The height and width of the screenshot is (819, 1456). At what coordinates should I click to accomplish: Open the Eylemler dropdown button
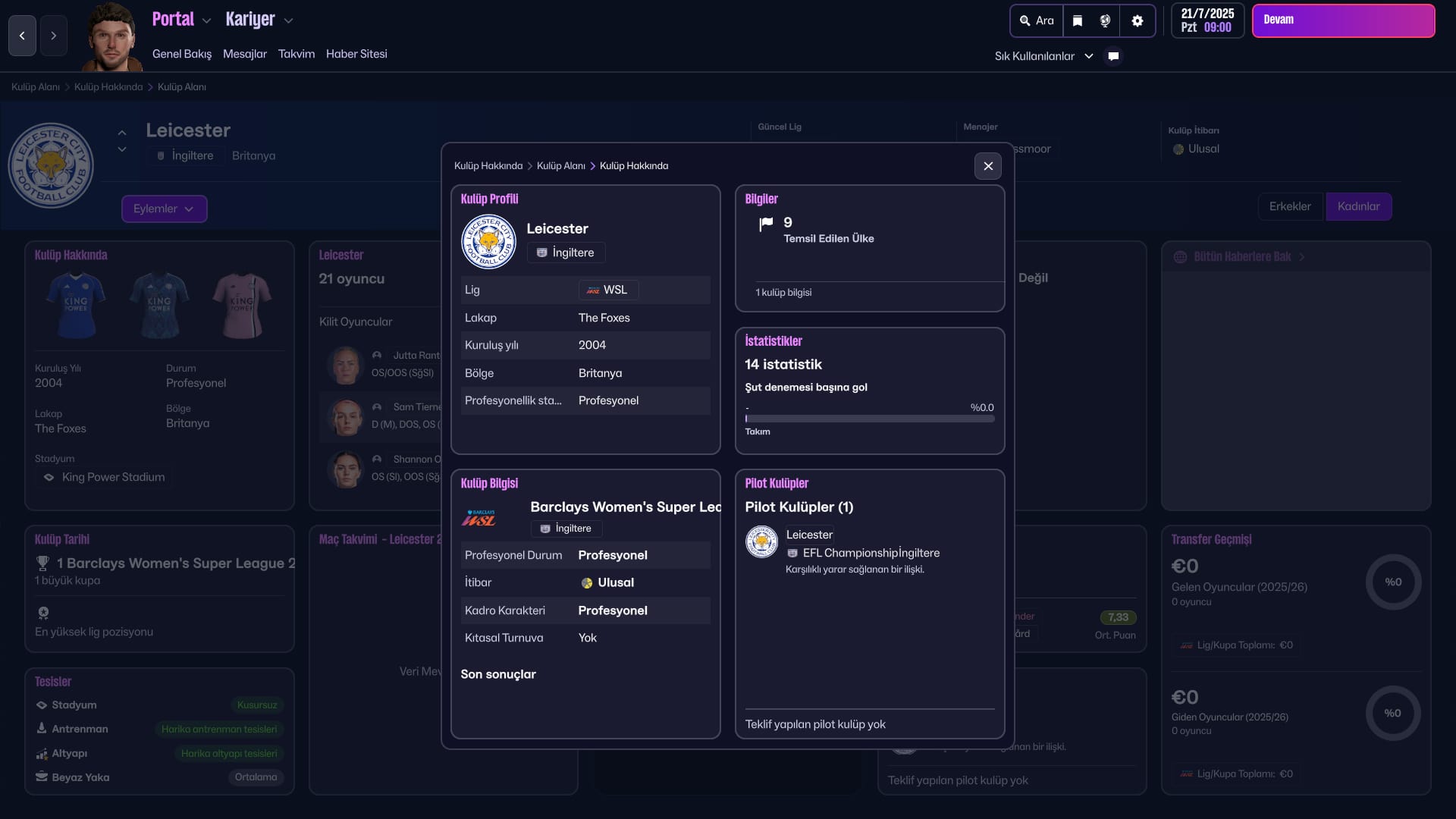point(164,209)
